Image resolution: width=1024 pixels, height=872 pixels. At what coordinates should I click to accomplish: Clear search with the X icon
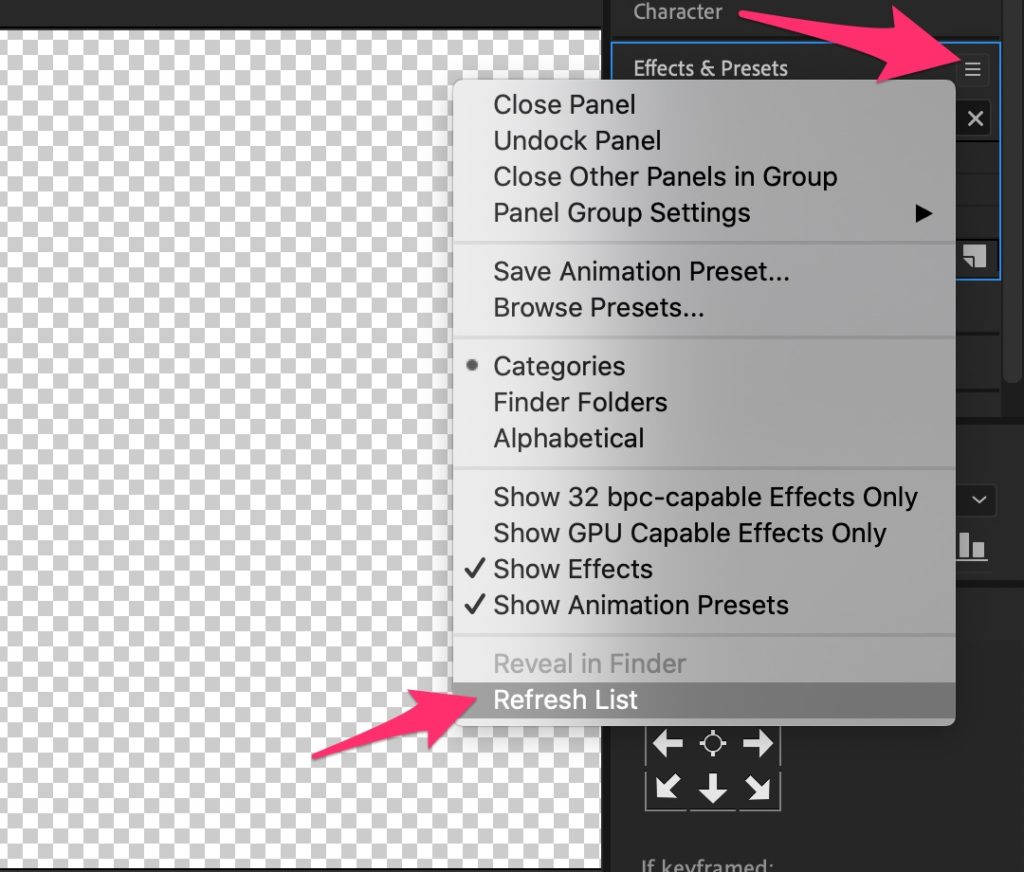975,119
